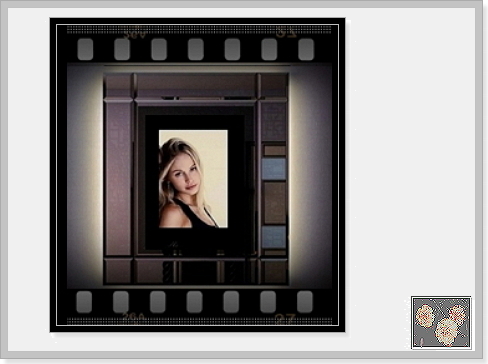This screenshot has height=364, width=488.
Task: Select the lower blue square in the frame
Action: point(274,237)
